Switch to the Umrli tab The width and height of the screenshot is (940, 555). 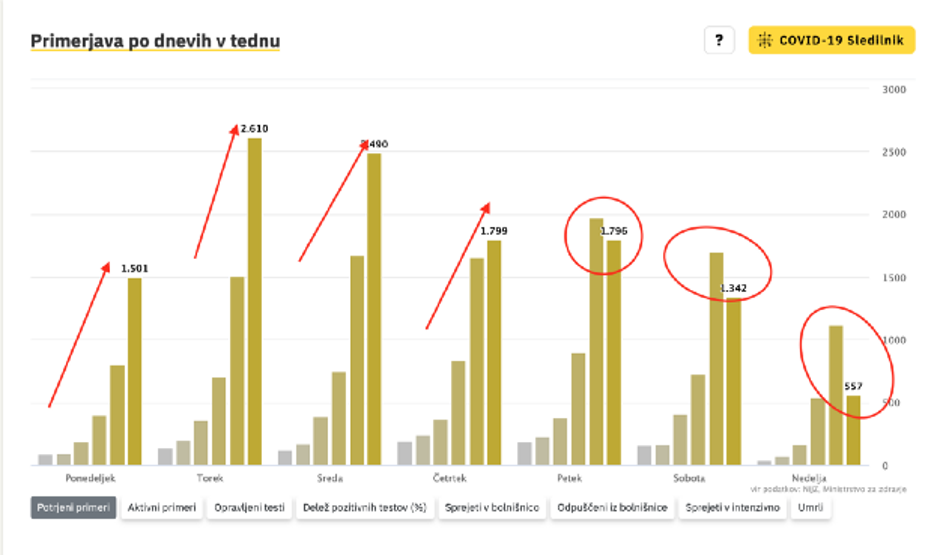click(810, 508)
